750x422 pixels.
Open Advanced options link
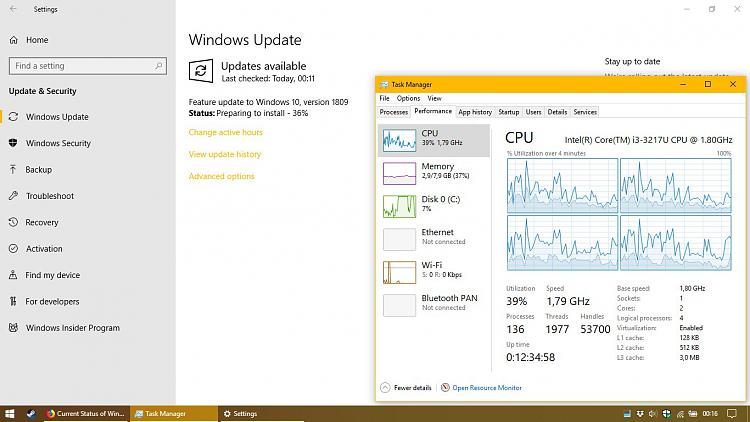[x=221, y=176]
